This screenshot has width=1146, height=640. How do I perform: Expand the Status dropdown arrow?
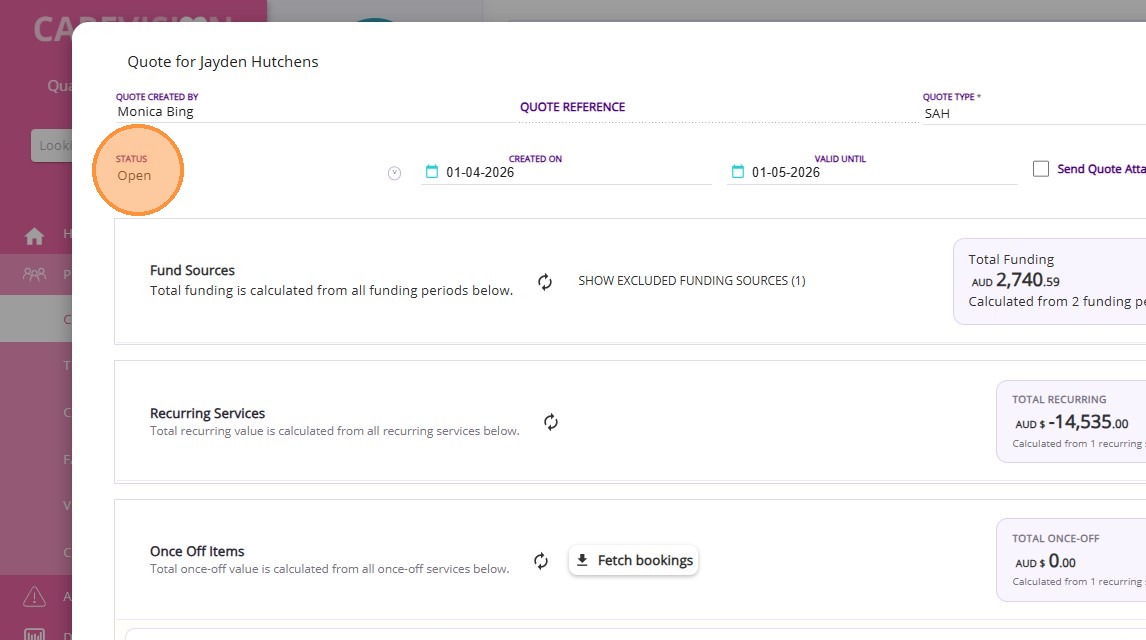tap(394, 173)
